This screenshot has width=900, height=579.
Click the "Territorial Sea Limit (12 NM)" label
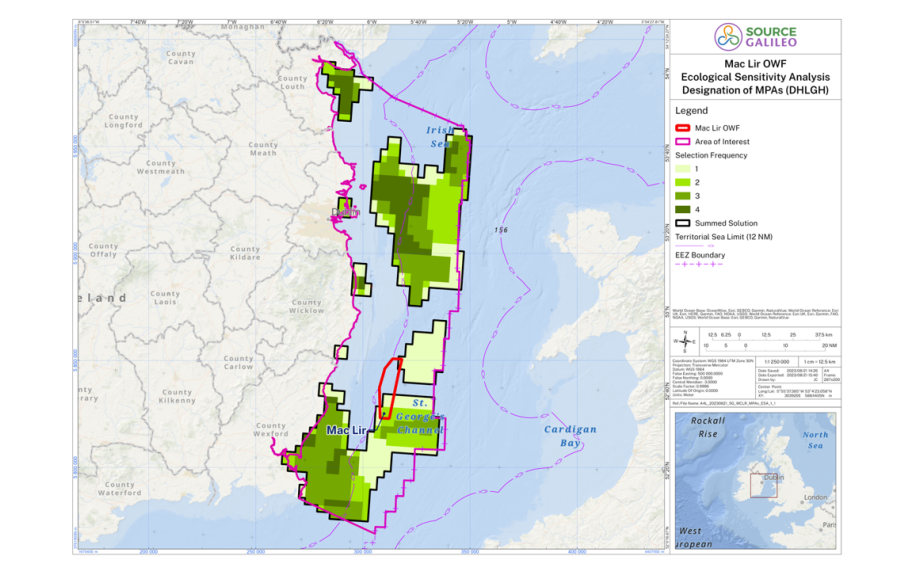tap(724, 237)
